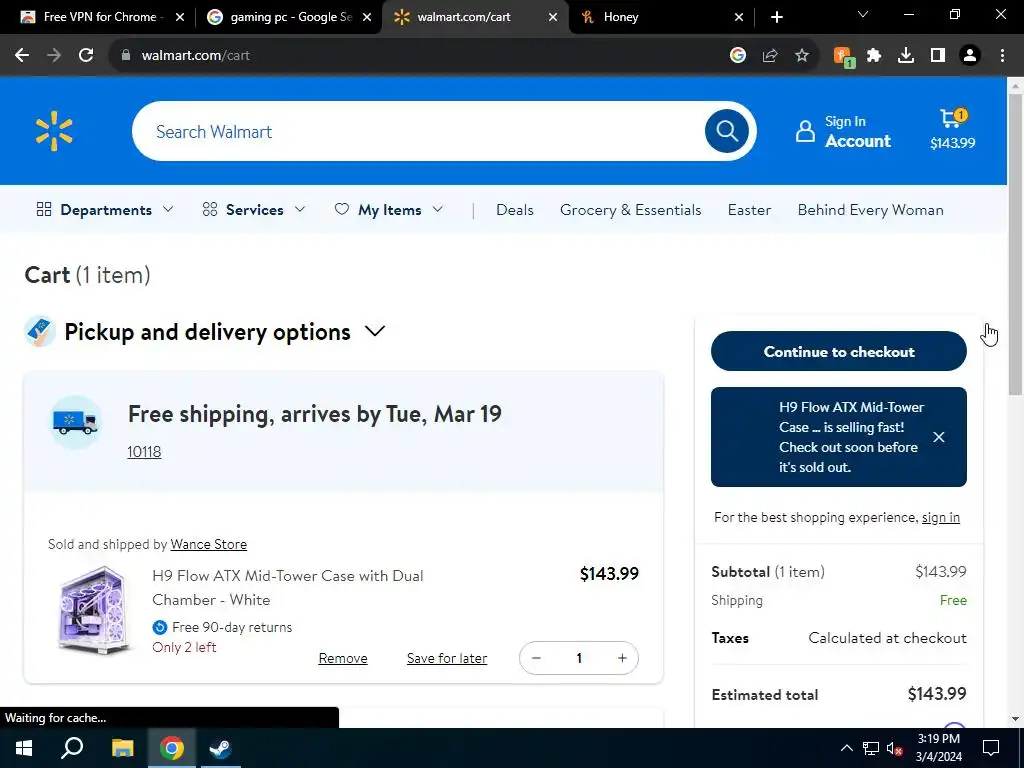Open the Chrome downloads icon

click(906, 56)
